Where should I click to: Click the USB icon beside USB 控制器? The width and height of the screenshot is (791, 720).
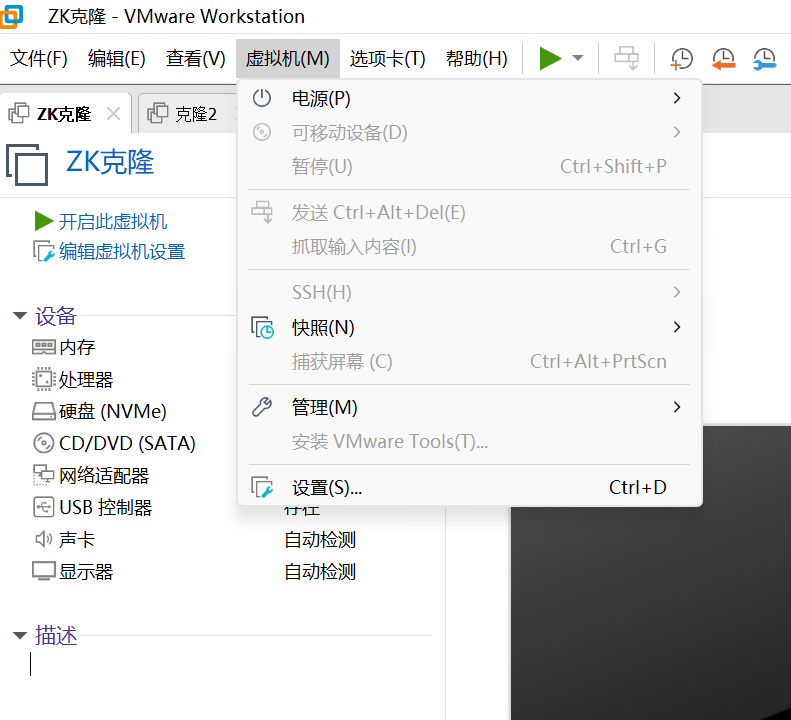(x=44, y=507)
